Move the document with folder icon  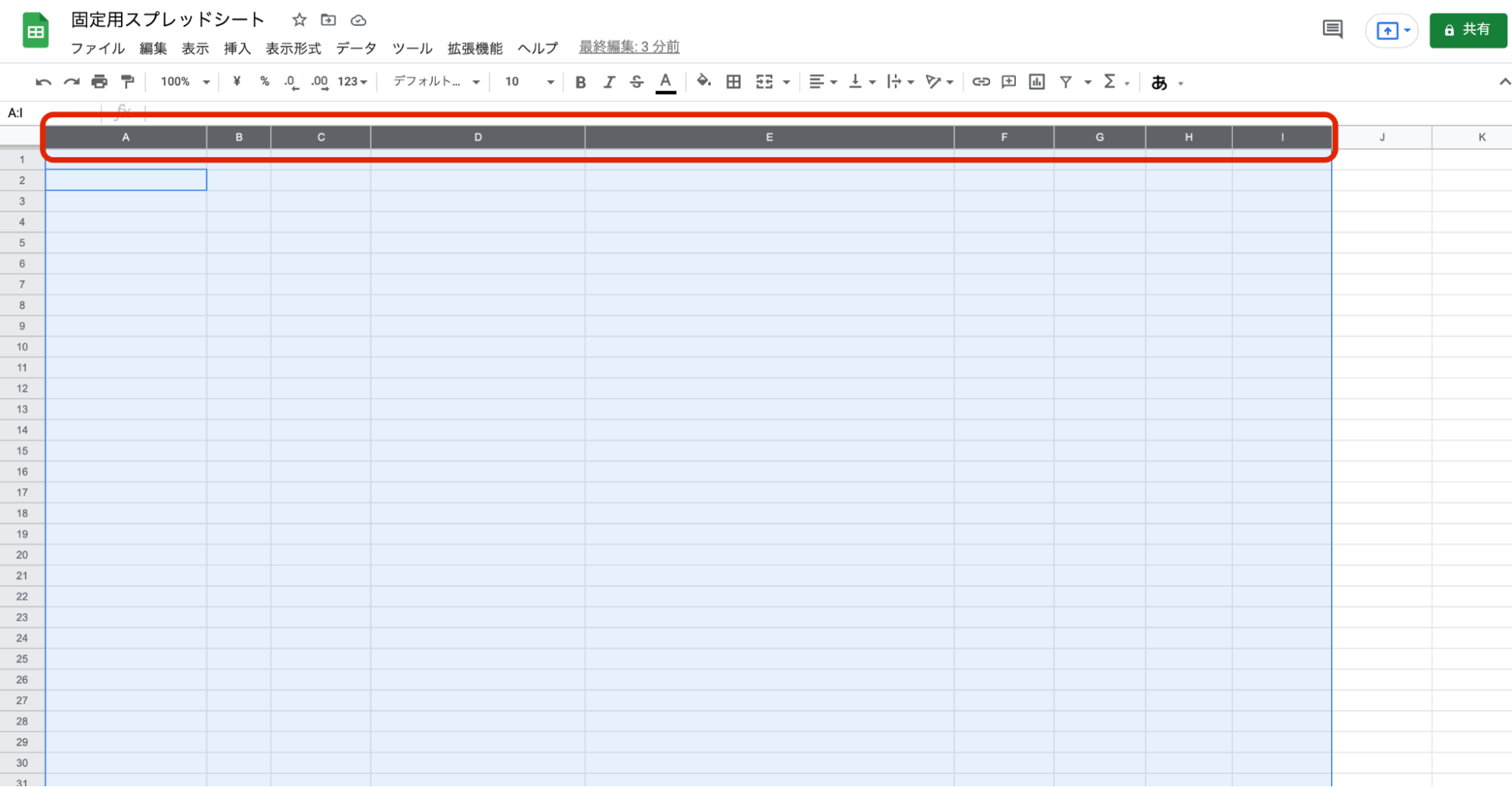(328, 20)
